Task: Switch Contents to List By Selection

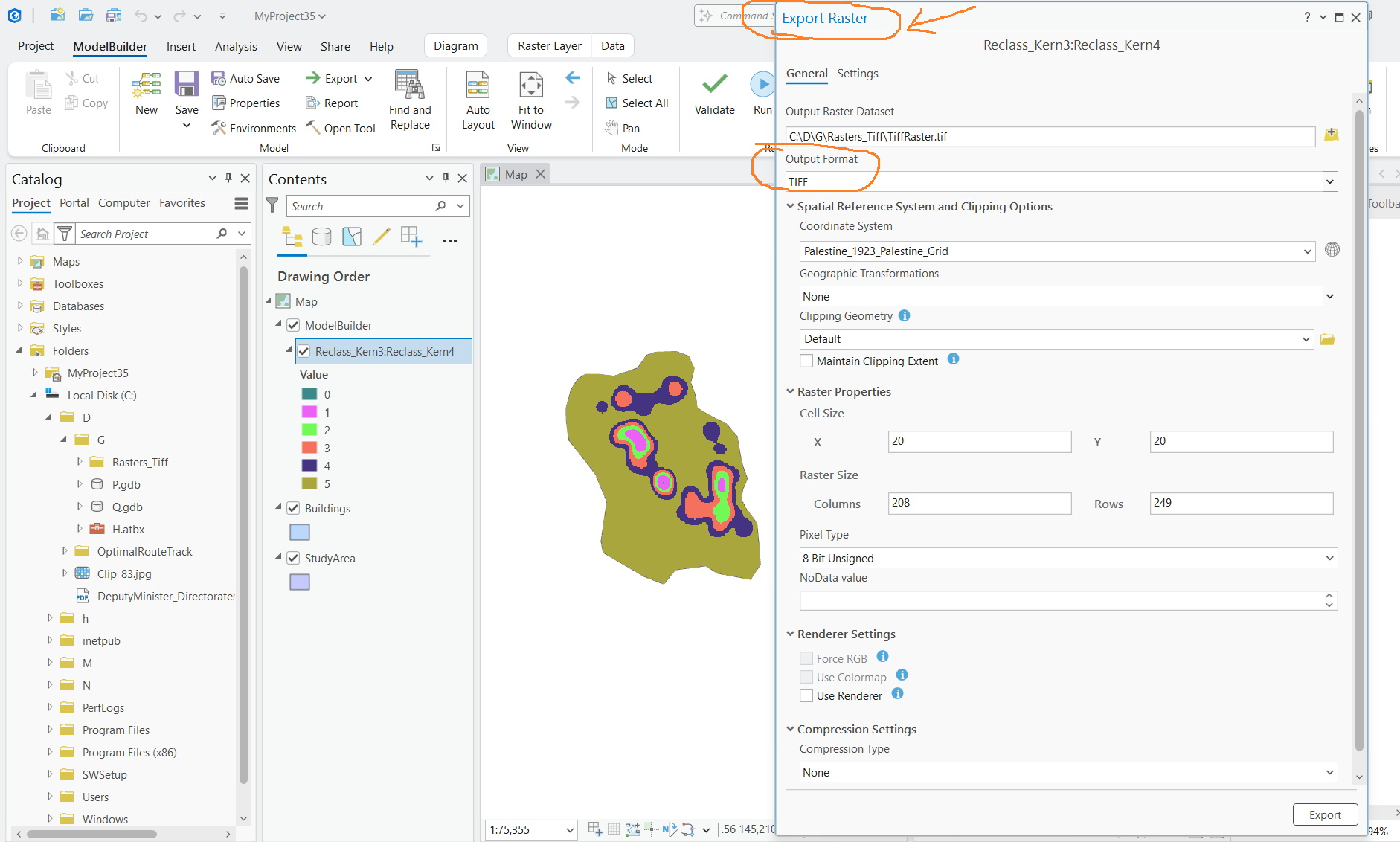Action: (351, 237)
